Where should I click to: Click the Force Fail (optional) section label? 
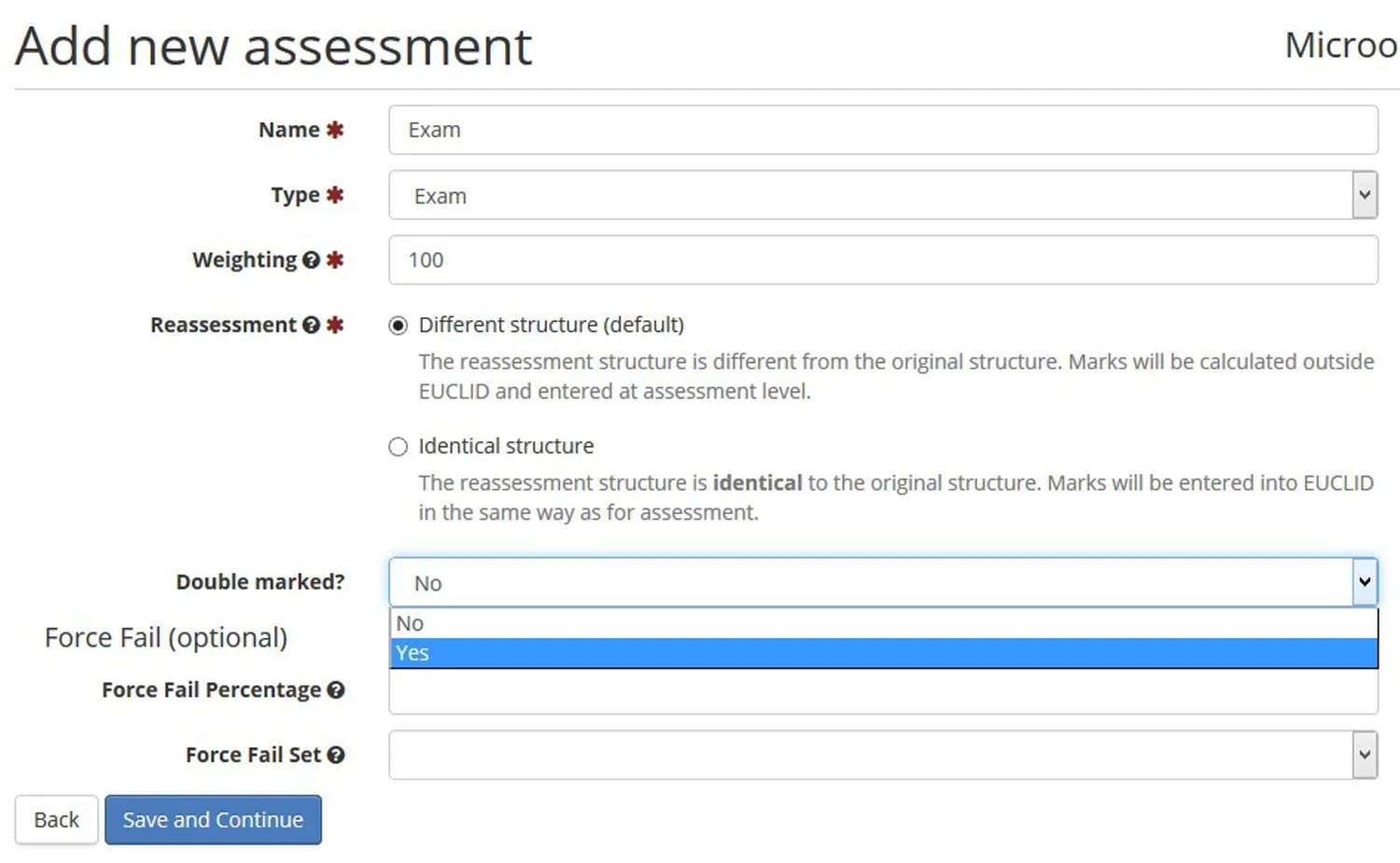click(x=165, y=637)
